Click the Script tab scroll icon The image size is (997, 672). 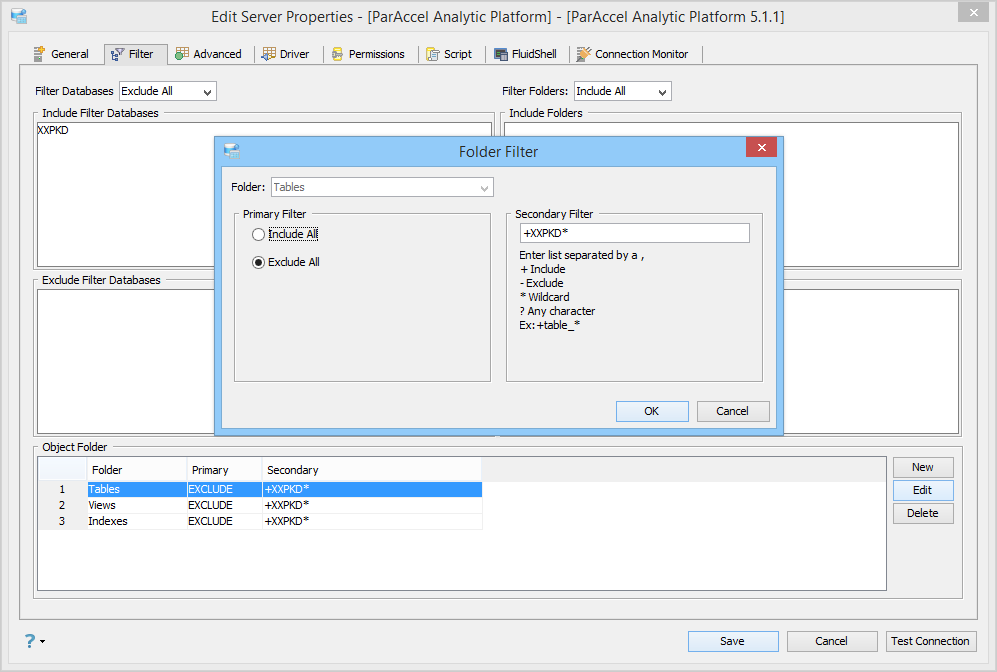[433, 54]
